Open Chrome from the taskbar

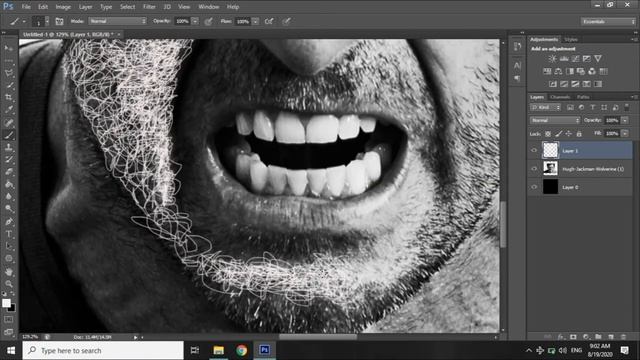coord(241,350)
